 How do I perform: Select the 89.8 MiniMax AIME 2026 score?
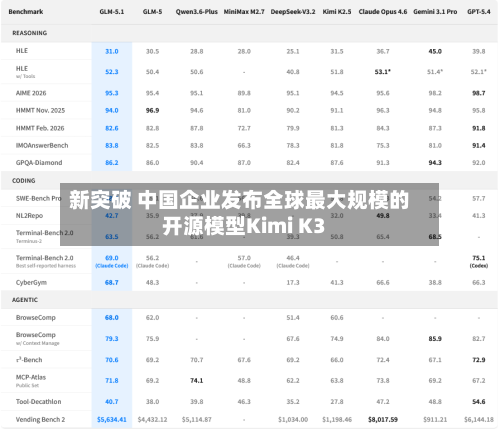[x=244, y=93]
